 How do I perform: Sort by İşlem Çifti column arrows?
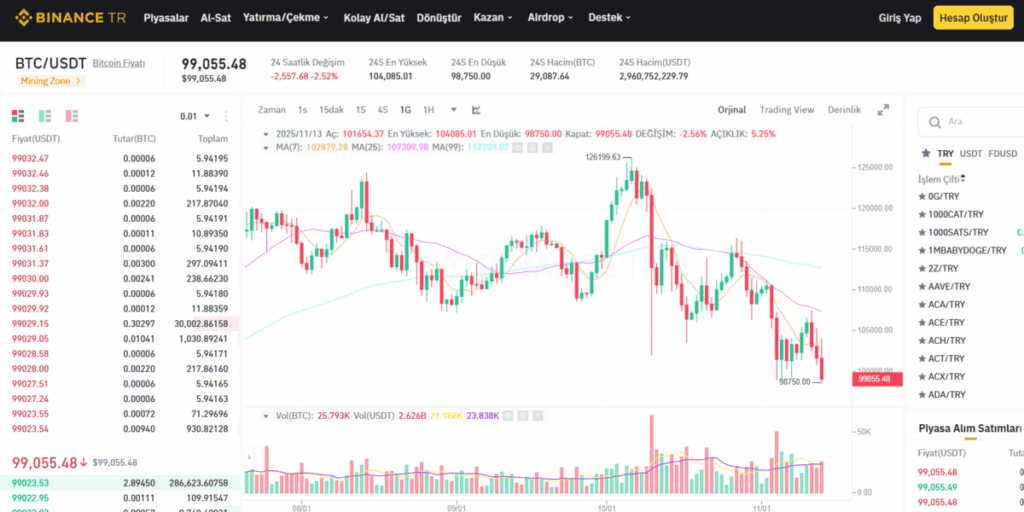[963, 178]
